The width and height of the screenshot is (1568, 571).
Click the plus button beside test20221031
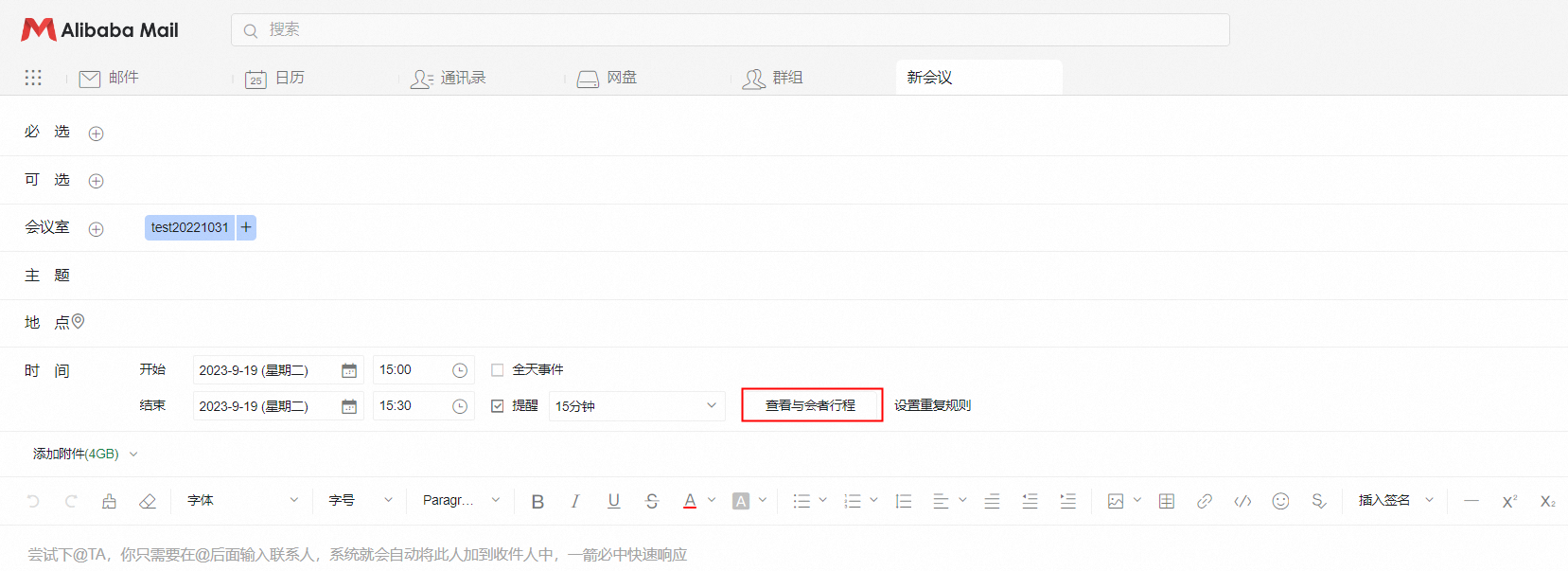[246, 227]
